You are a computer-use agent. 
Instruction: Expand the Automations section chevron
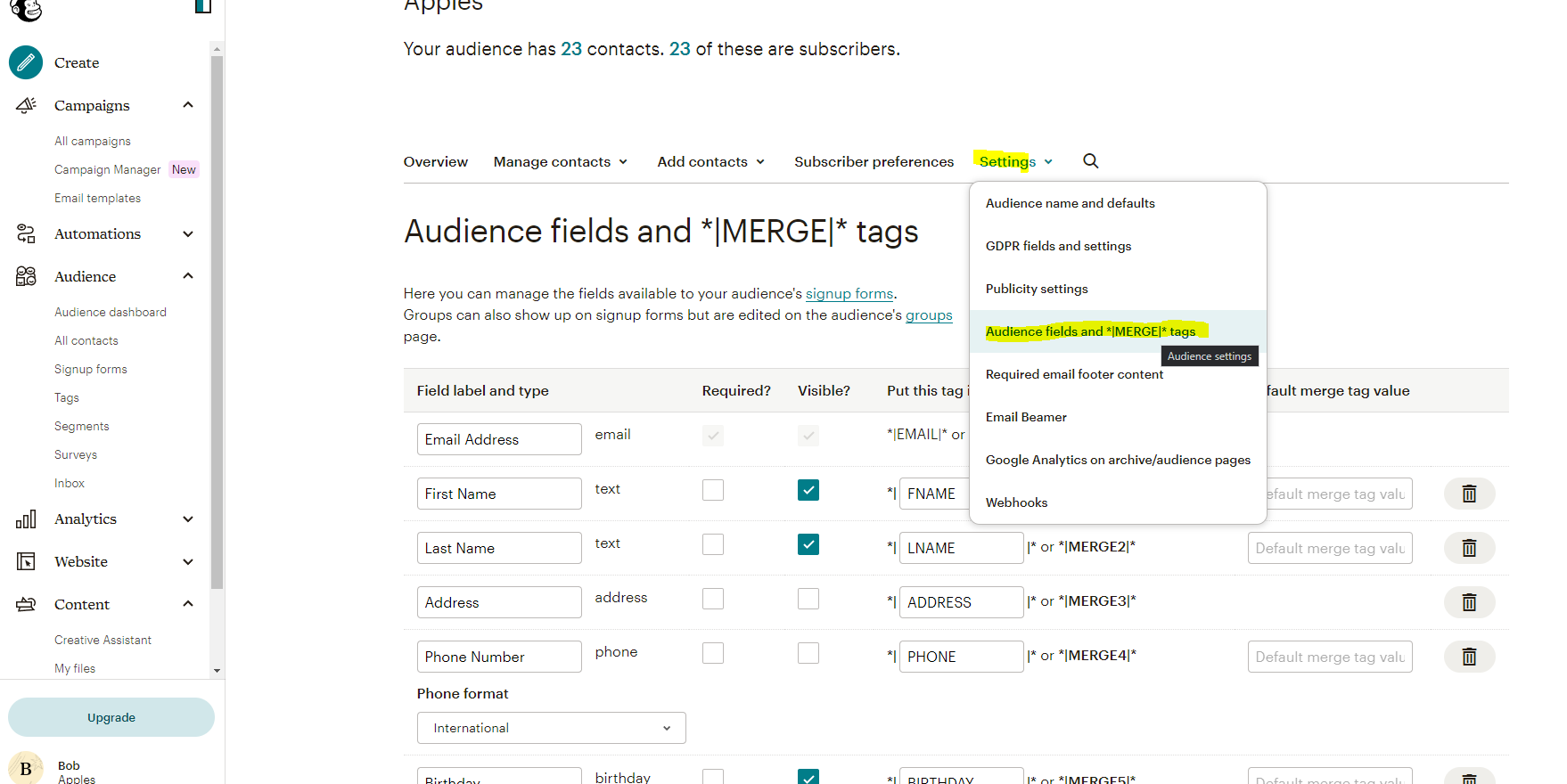pyautogui.click(x=188, y=233)
